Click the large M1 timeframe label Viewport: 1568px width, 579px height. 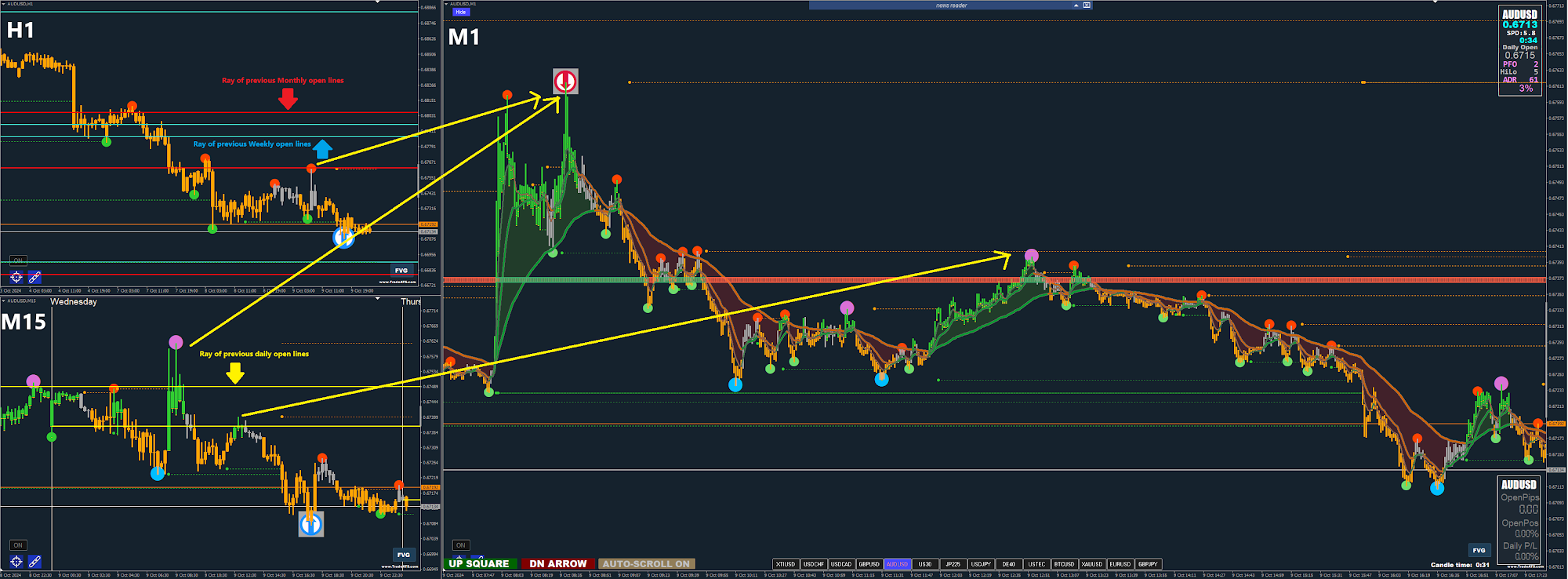point(463,37)
